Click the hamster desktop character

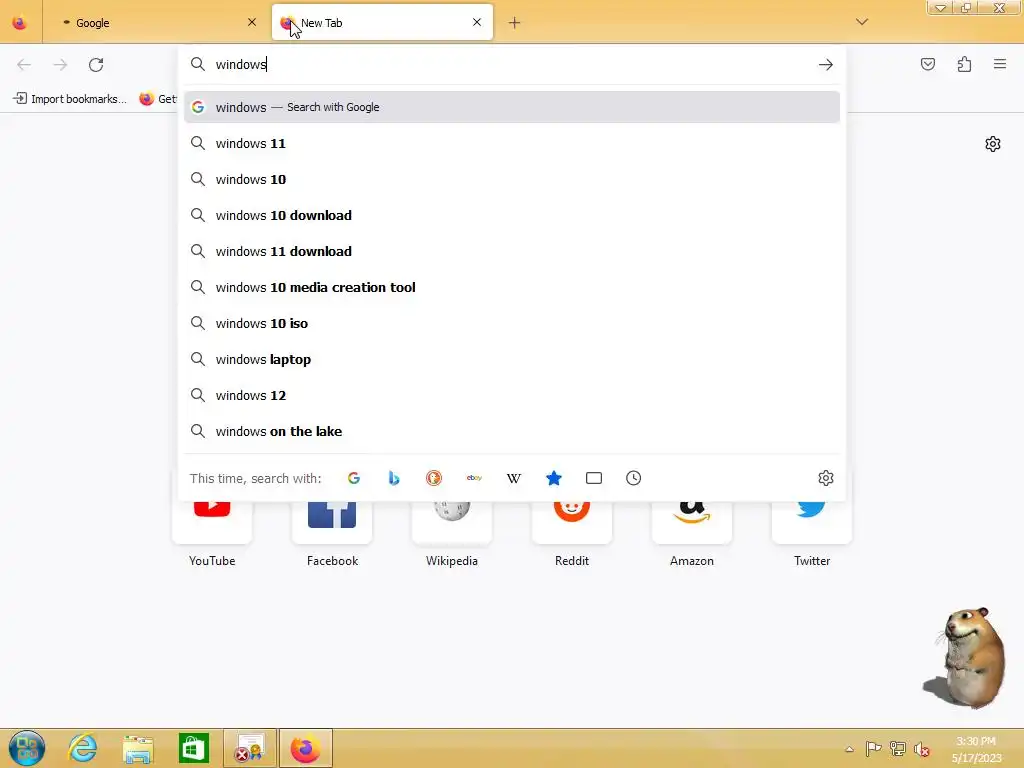tap(967, 656)
